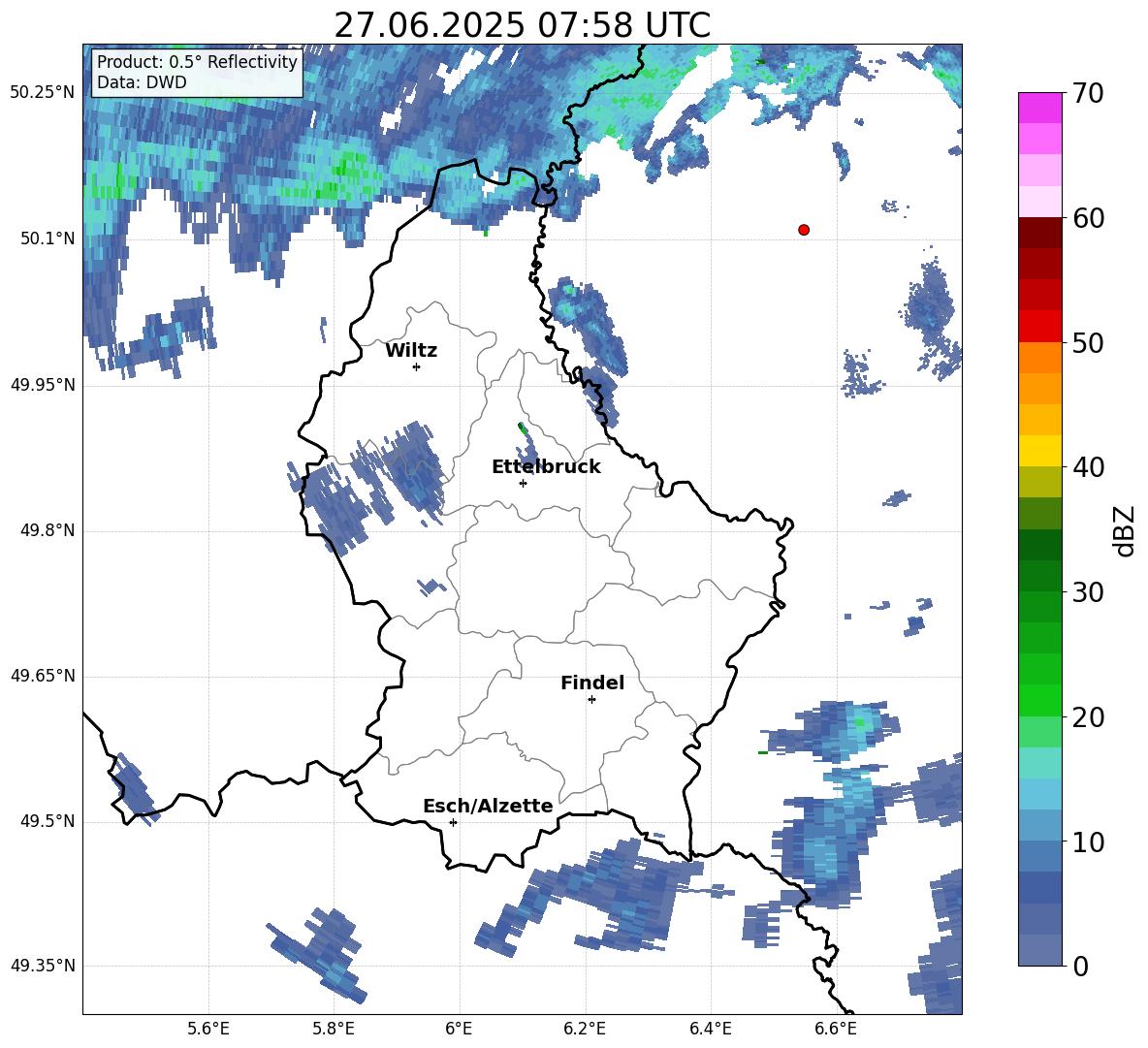The width and height of the screenshot is (1148, 1048).
Task: Click the 30 tick on the colorbar
Action: tap(1087, 592)
